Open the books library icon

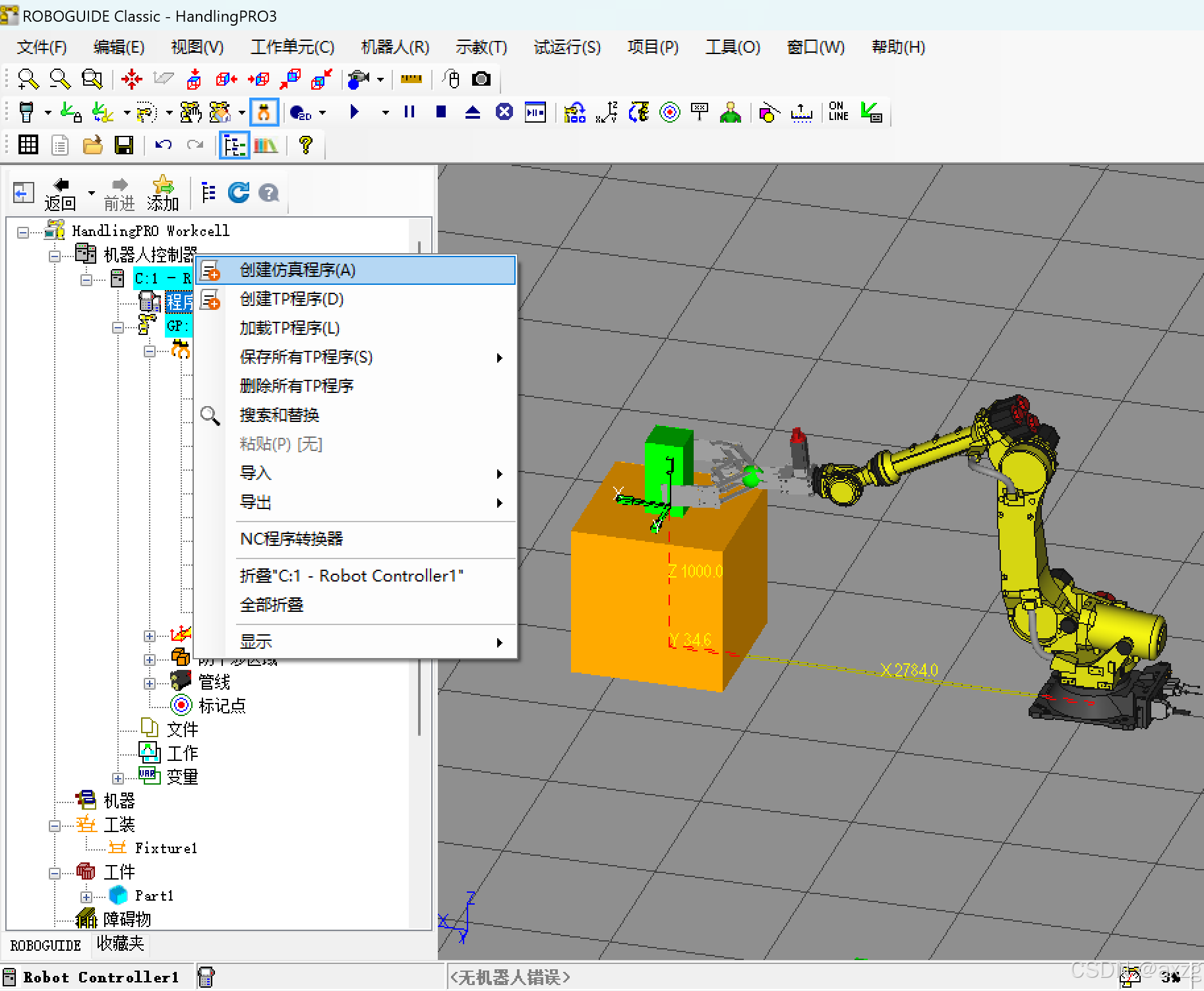[x=266, y=144]
